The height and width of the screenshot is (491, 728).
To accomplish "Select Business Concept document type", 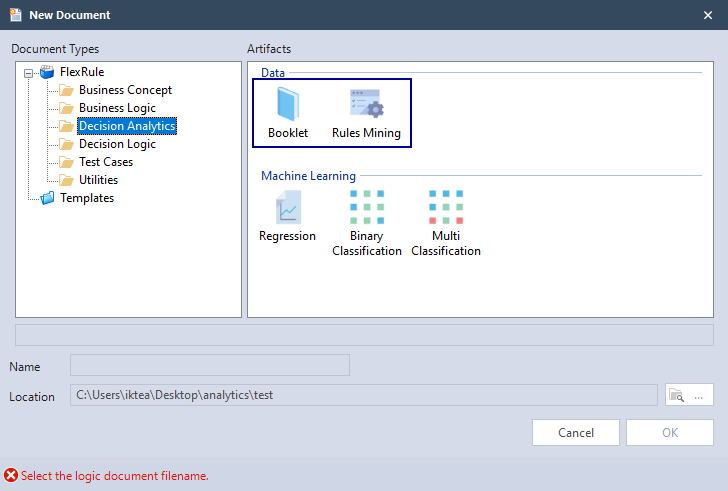I will (125, 90).
